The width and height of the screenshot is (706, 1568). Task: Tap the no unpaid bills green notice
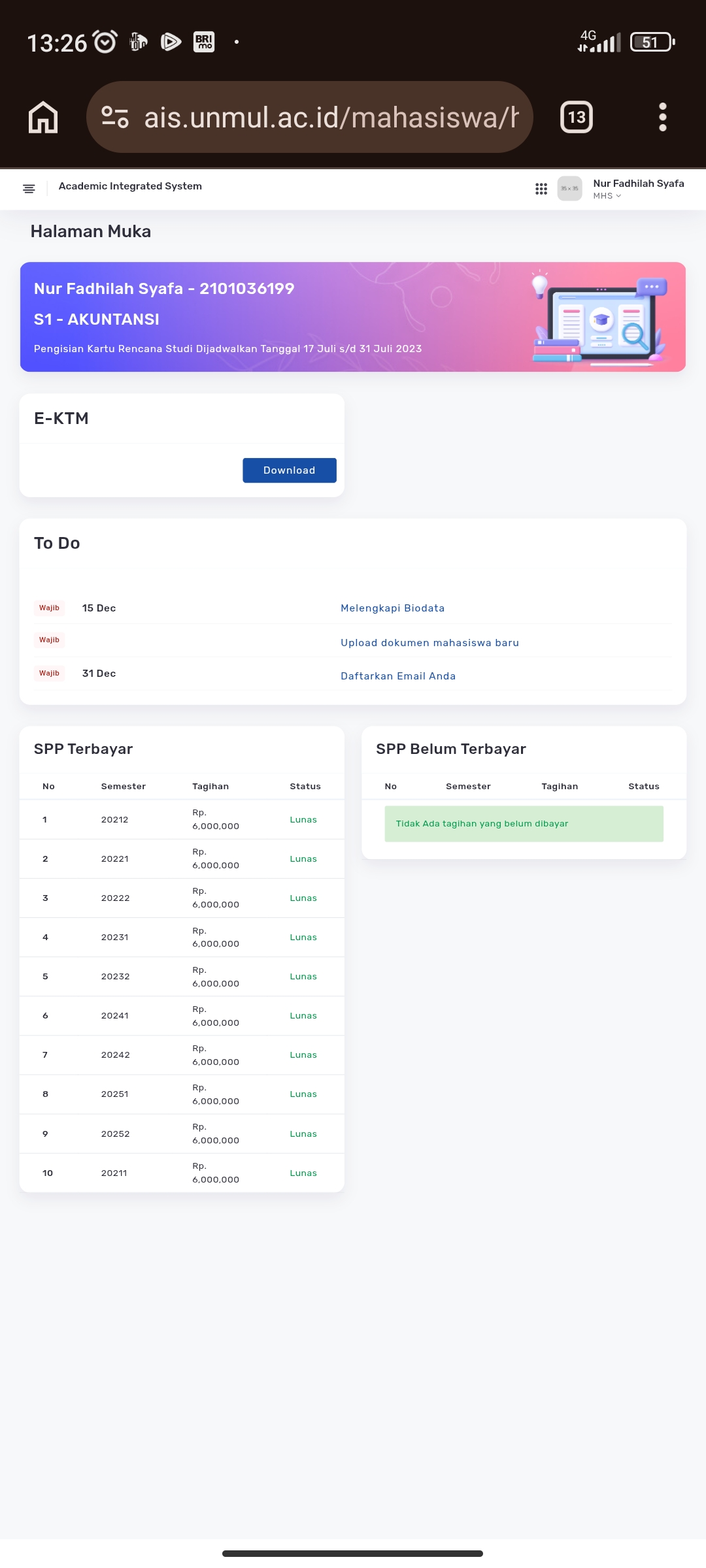click(x=524, y=824)
